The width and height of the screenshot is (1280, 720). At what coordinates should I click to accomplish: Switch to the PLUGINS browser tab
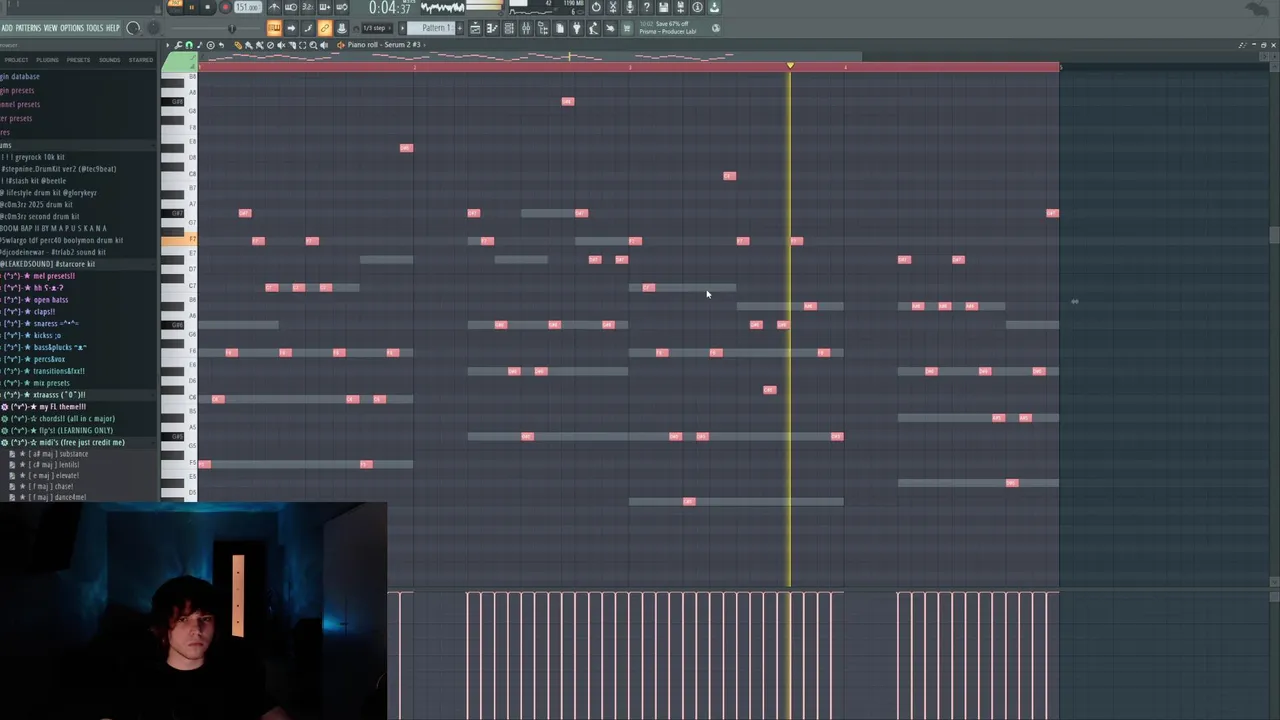47,59
